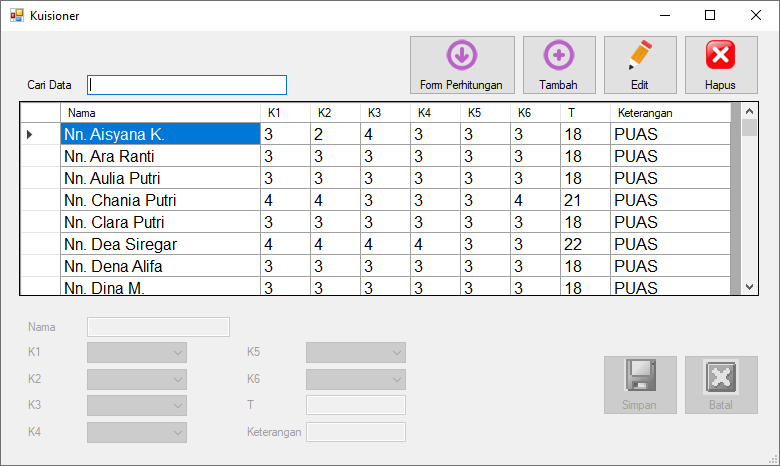Click the T column header
Viewport: 780px width, 466px height.
tap(585, 113)
